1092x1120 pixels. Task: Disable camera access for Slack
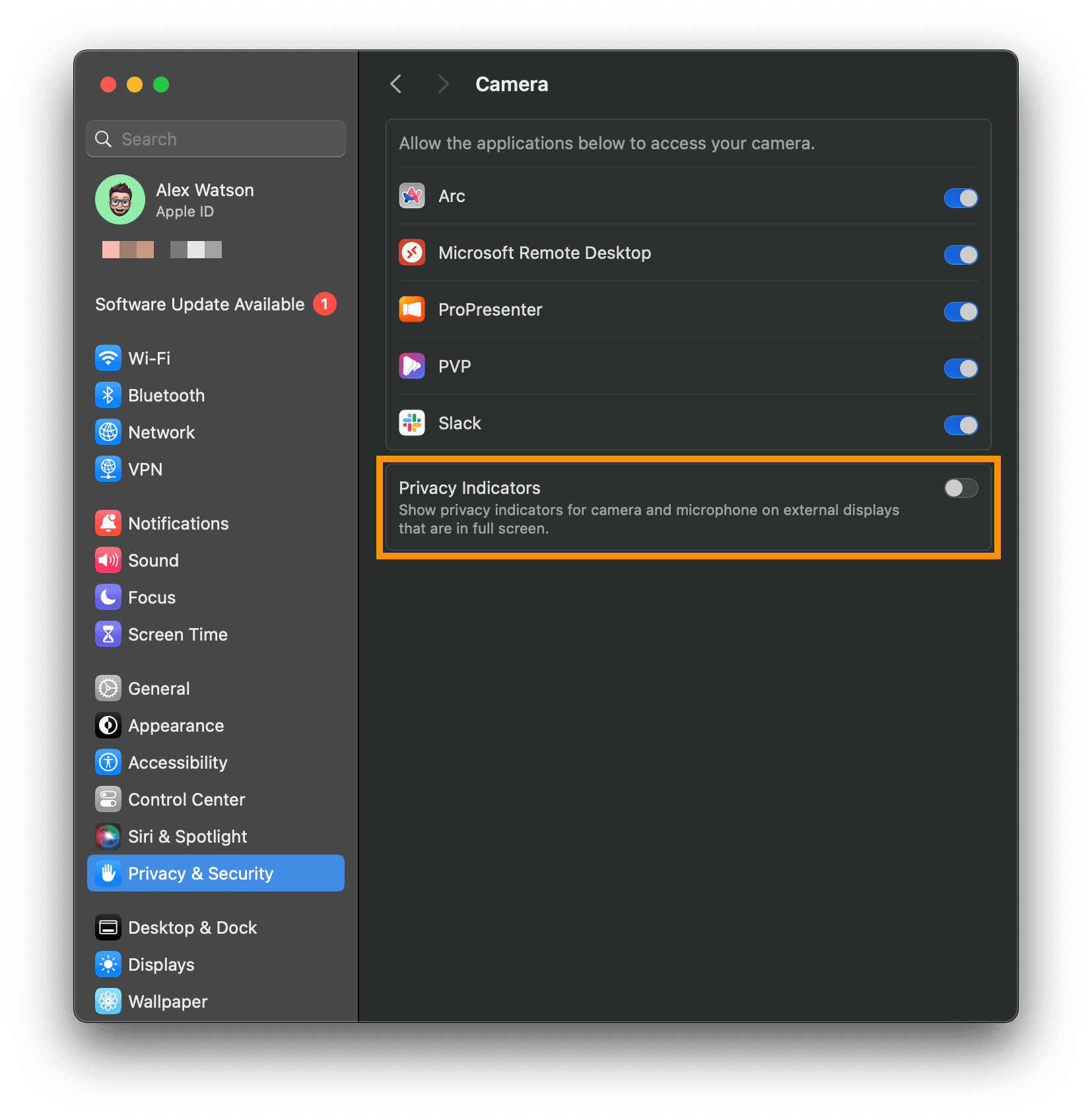[x=961, y=425]
